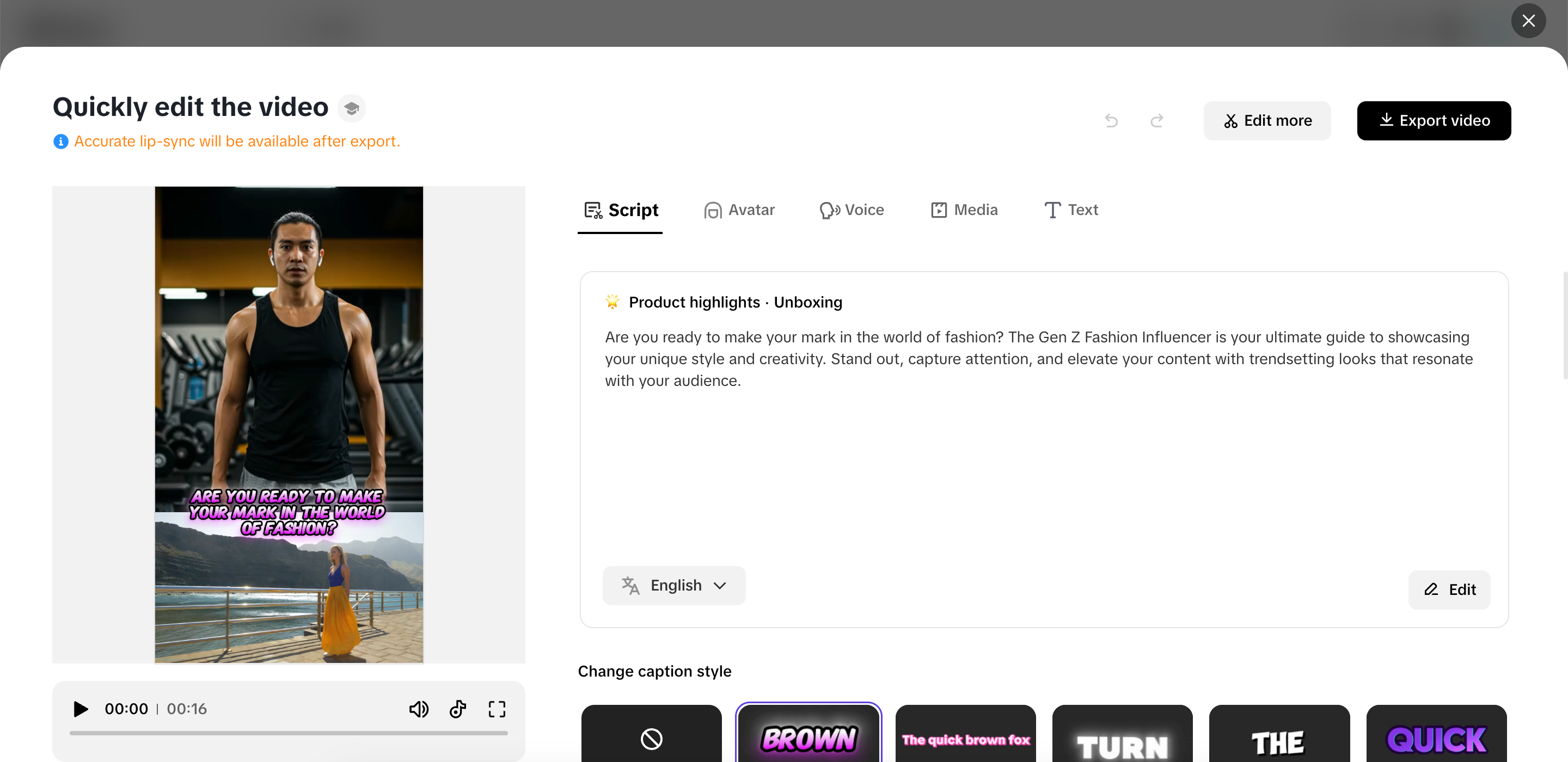Click the TikTok preview icon

tap(458, 709)
